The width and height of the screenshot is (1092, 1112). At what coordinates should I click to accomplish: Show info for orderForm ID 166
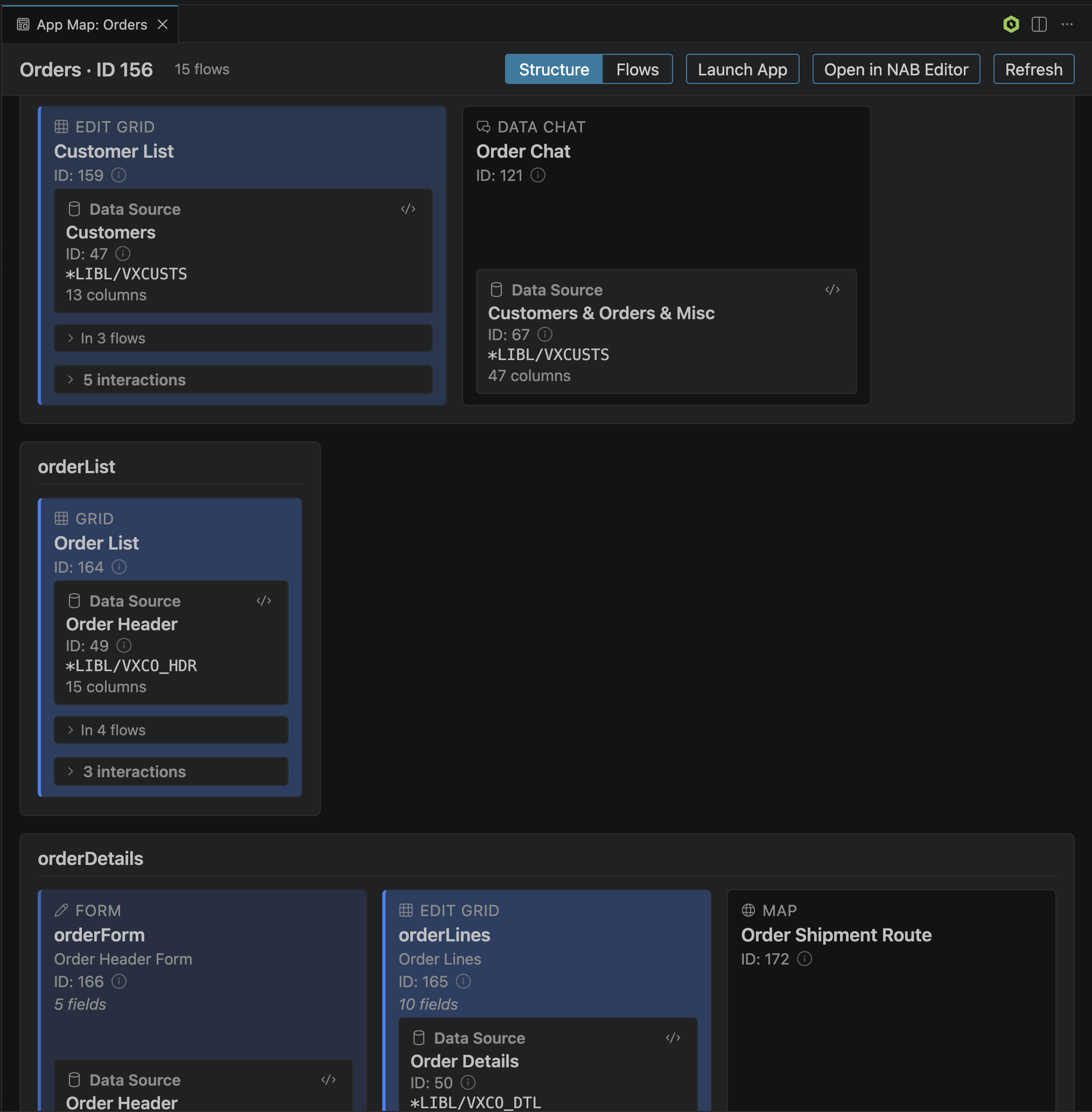click(x=118, y=981)
